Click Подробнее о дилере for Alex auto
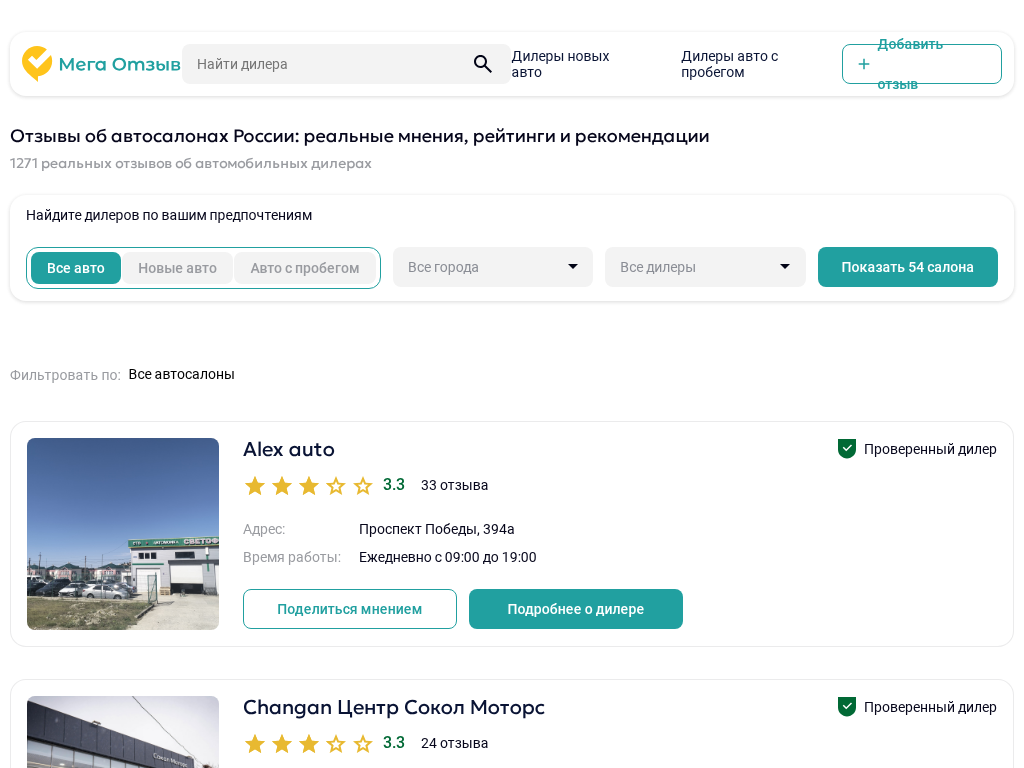The height and width of the screenshot is (768, 1024). point(575,609)
